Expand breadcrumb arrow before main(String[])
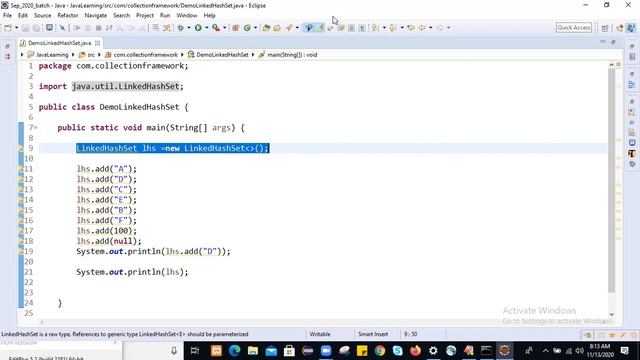The height and width of the screenshot is (360, 640). pyautogui.click(x=253, y=55)
